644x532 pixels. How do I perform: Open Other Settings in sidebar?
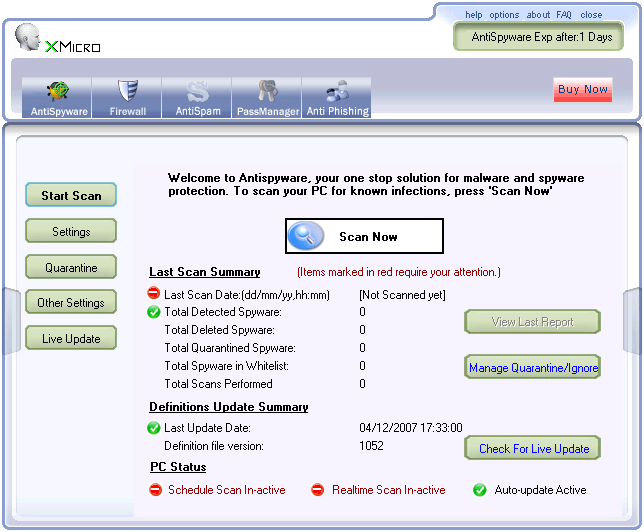[71, 303]
